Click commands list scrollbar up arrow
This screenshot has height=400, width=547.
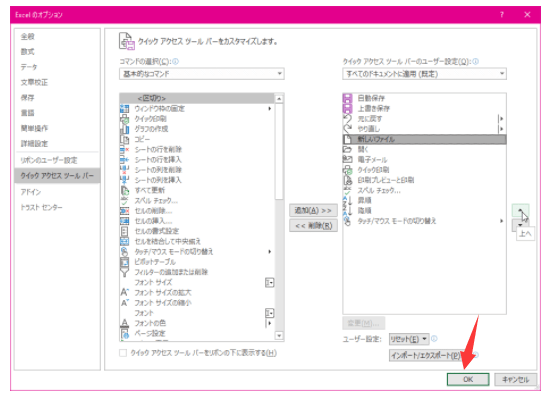point(279,99)
